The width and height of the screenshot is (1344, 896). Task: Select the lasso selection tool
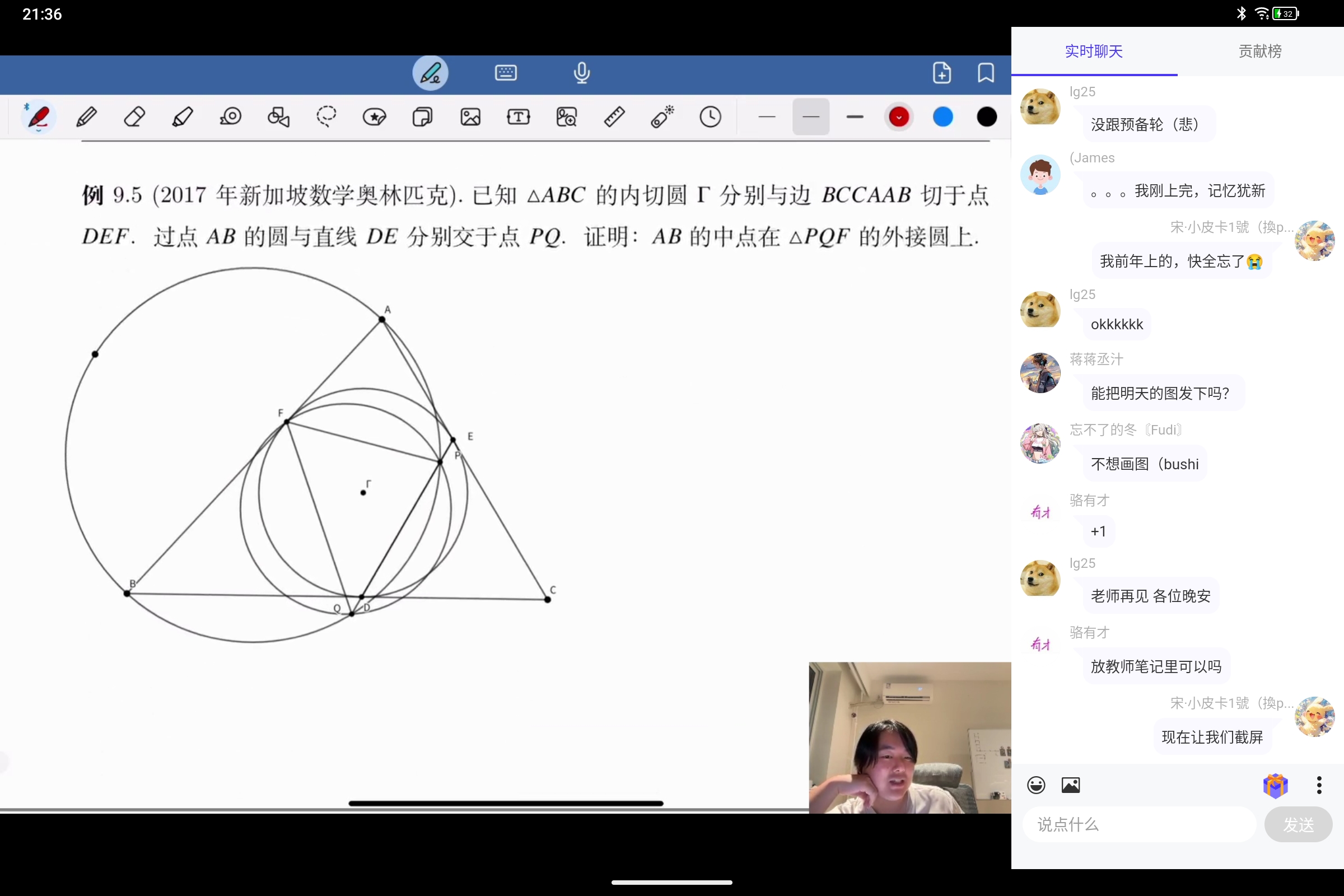click(x=326, y=117)
